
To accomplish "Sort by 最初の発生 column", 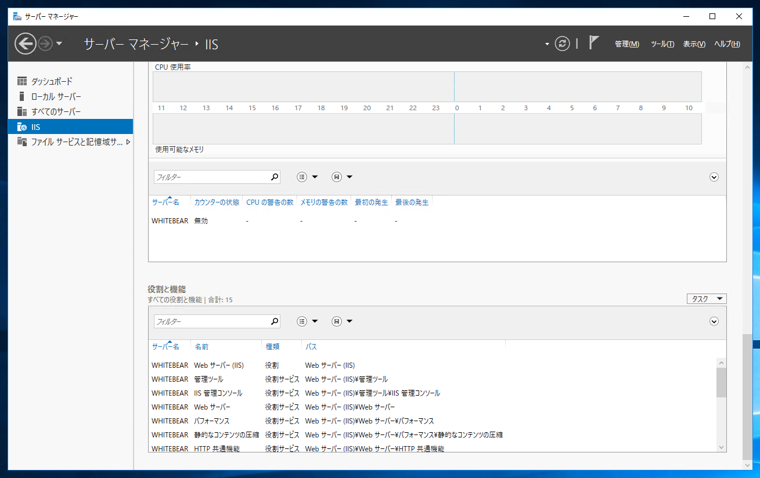I will pyautogui.click(x=371, y=202).
